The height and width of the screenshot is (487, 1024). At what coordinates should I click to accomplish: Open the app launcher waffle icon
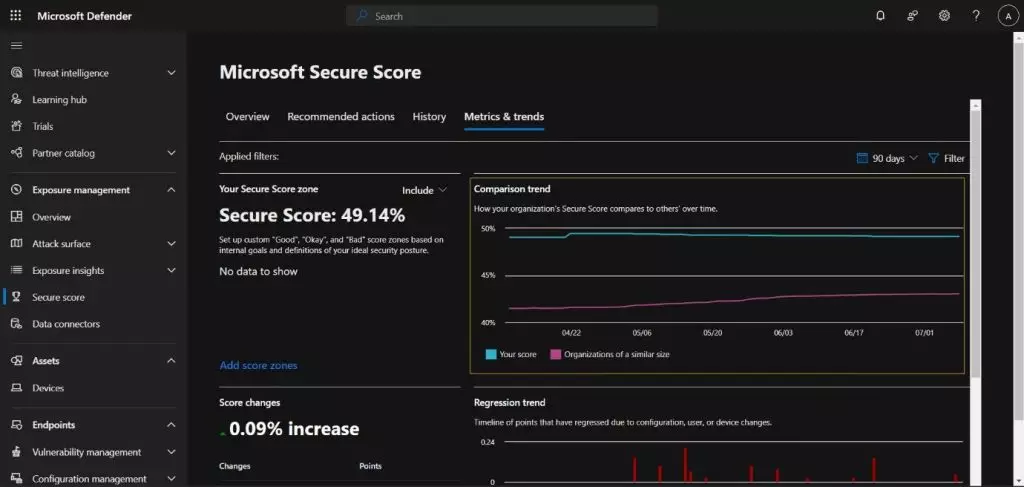tap(16, 16)
